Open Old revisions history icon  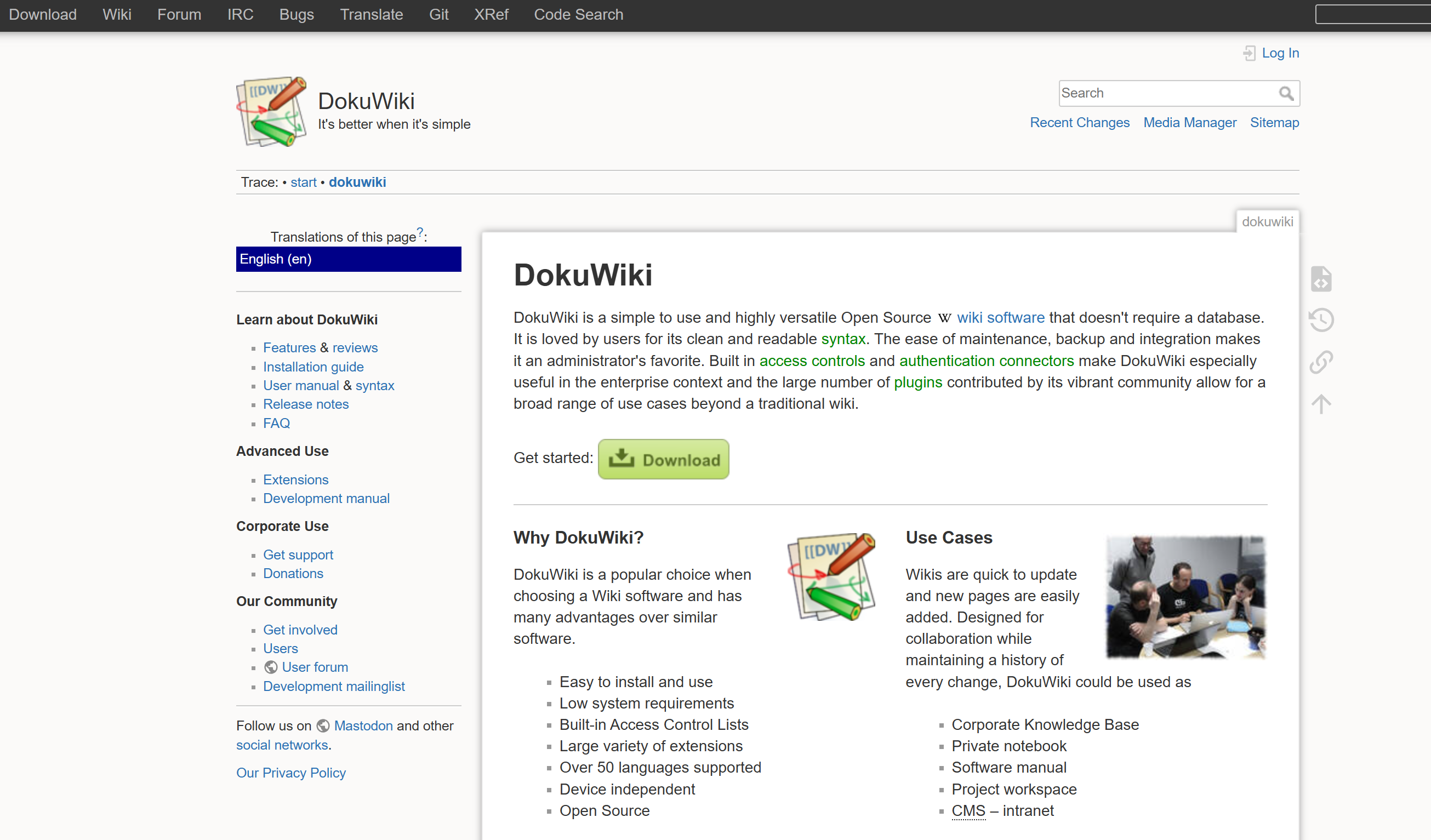[1321, 320]
